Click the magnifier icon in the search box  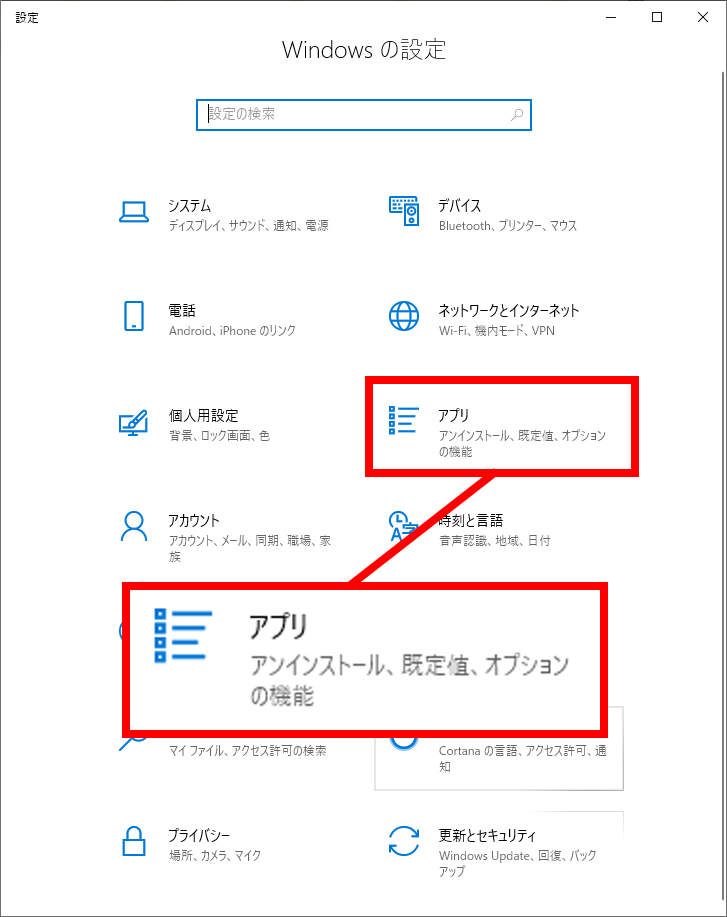pyautogui.click(x=516, y=115)
